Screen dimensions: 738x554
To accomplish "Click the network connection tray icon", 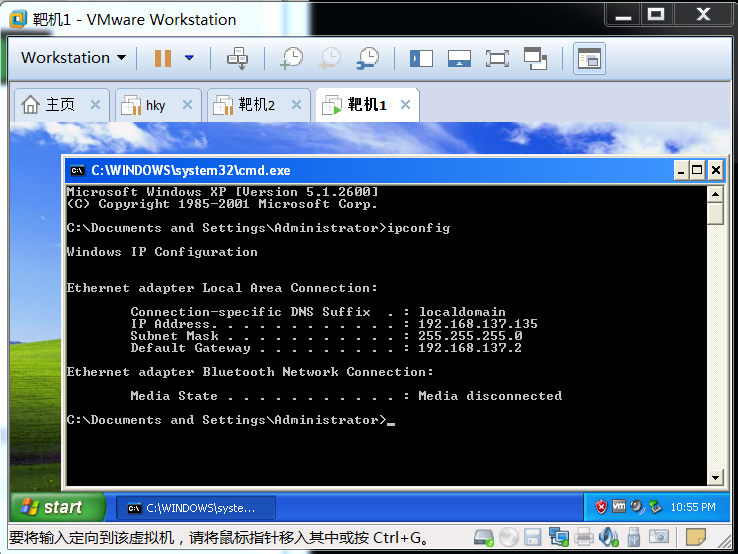I will (x=655, y=507).
